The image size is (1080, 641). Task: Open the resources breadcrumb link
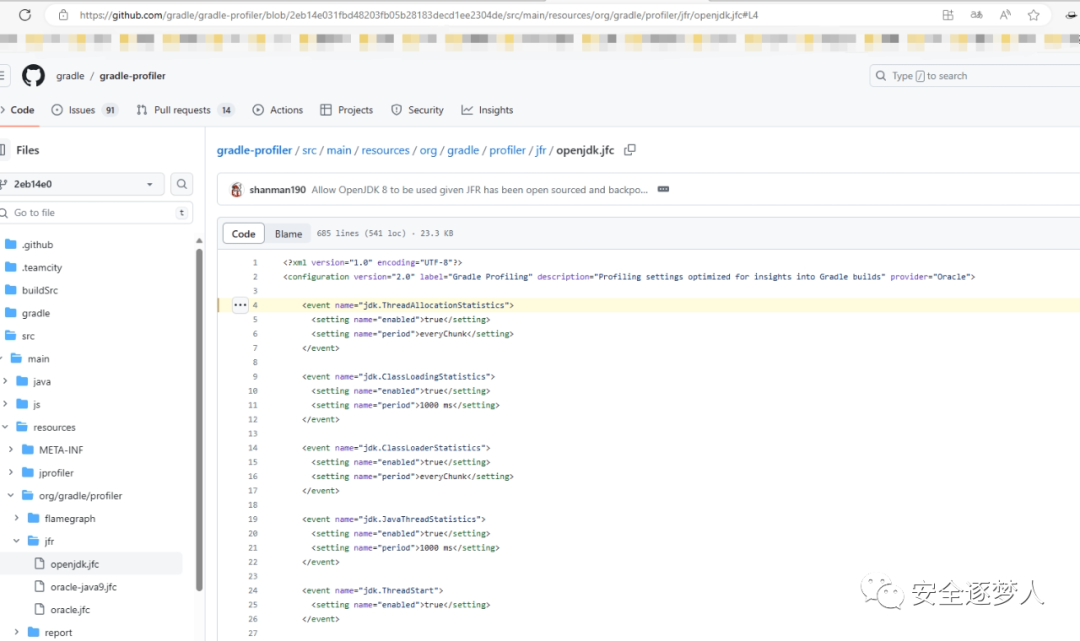pyautogui.click(x=385, y=150)
